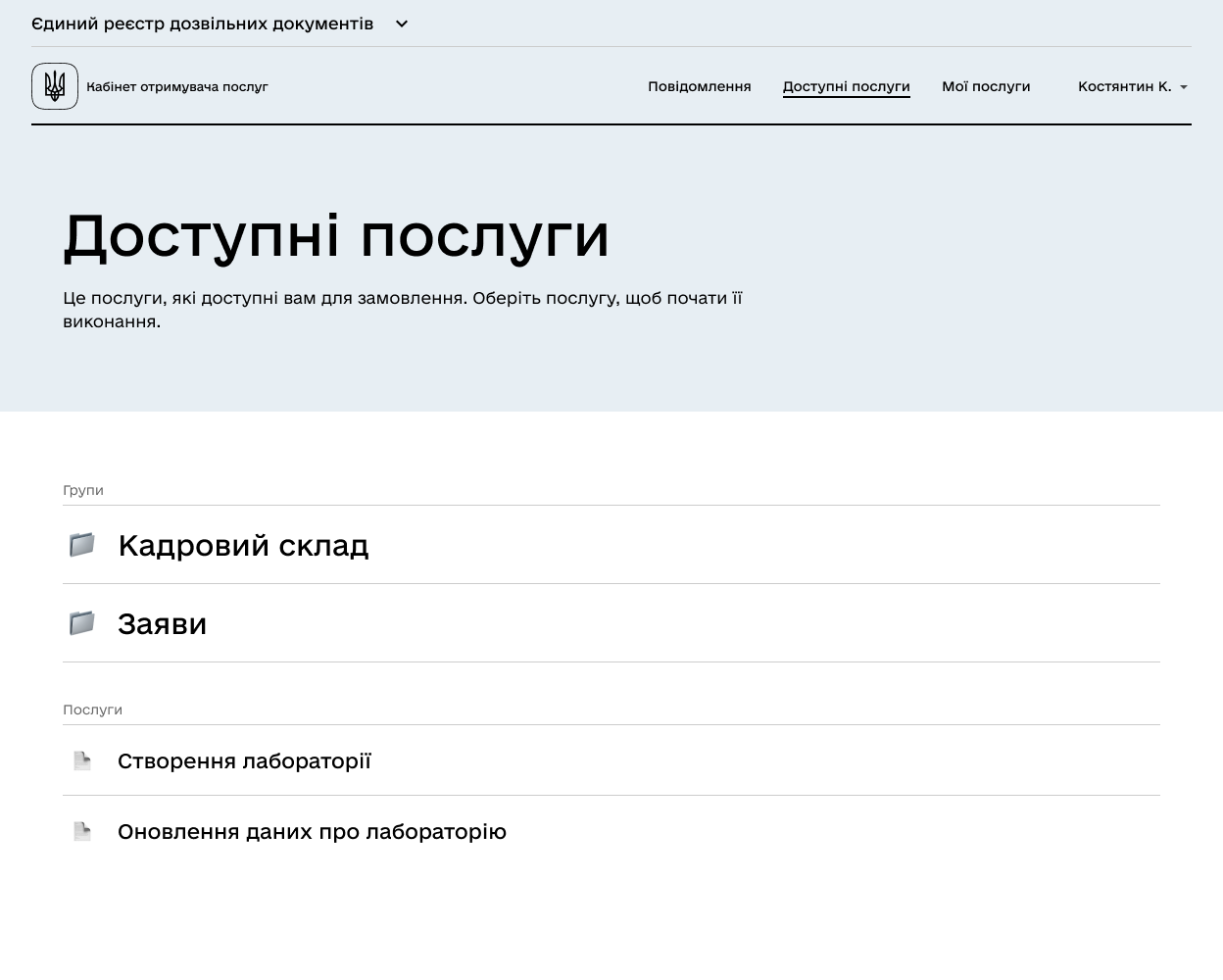Click the caret arrow next to Костянтин К.
Screen dimensions: 1223x980
[x=1184, y=87]
